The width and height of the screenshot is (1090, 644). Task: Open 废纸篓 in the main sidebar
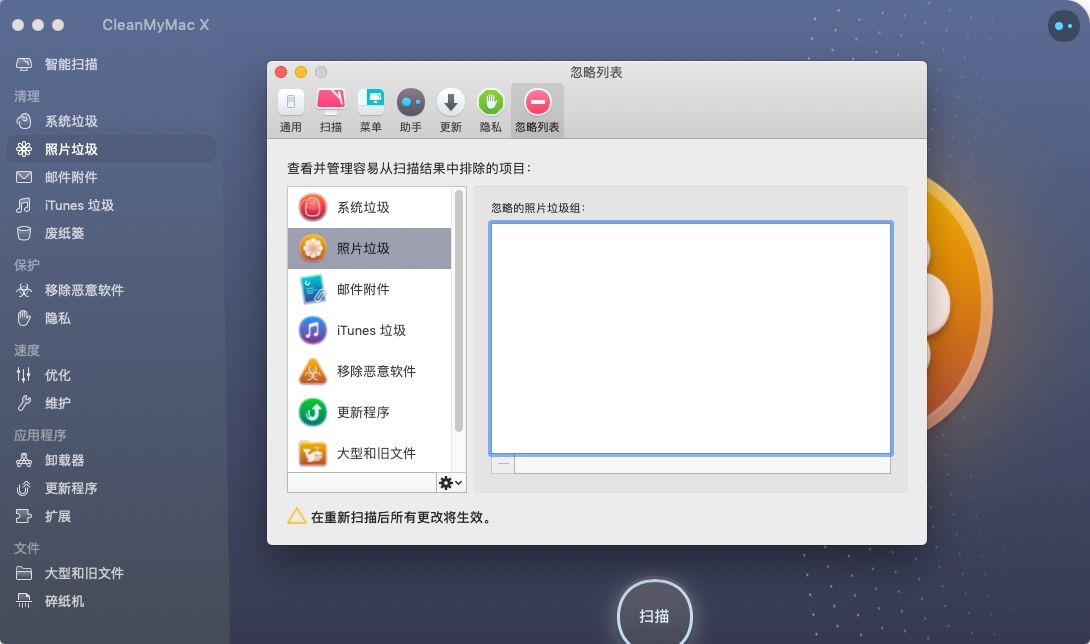coord(111,234)
